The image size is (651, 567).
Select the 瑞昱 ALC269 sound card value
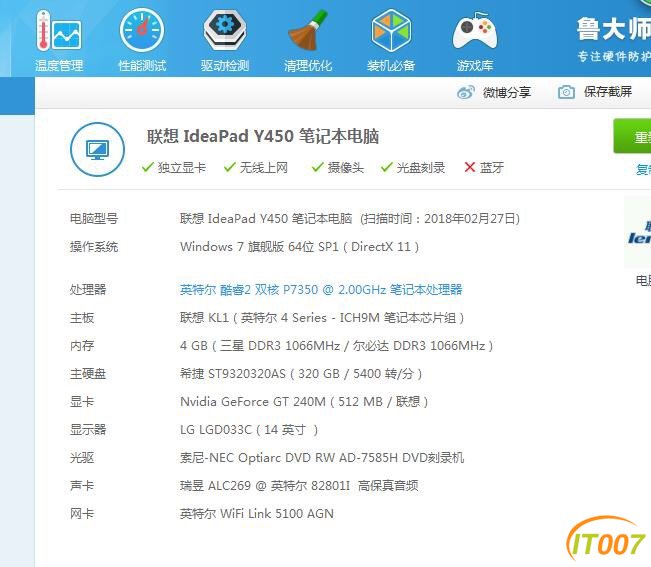299,486
